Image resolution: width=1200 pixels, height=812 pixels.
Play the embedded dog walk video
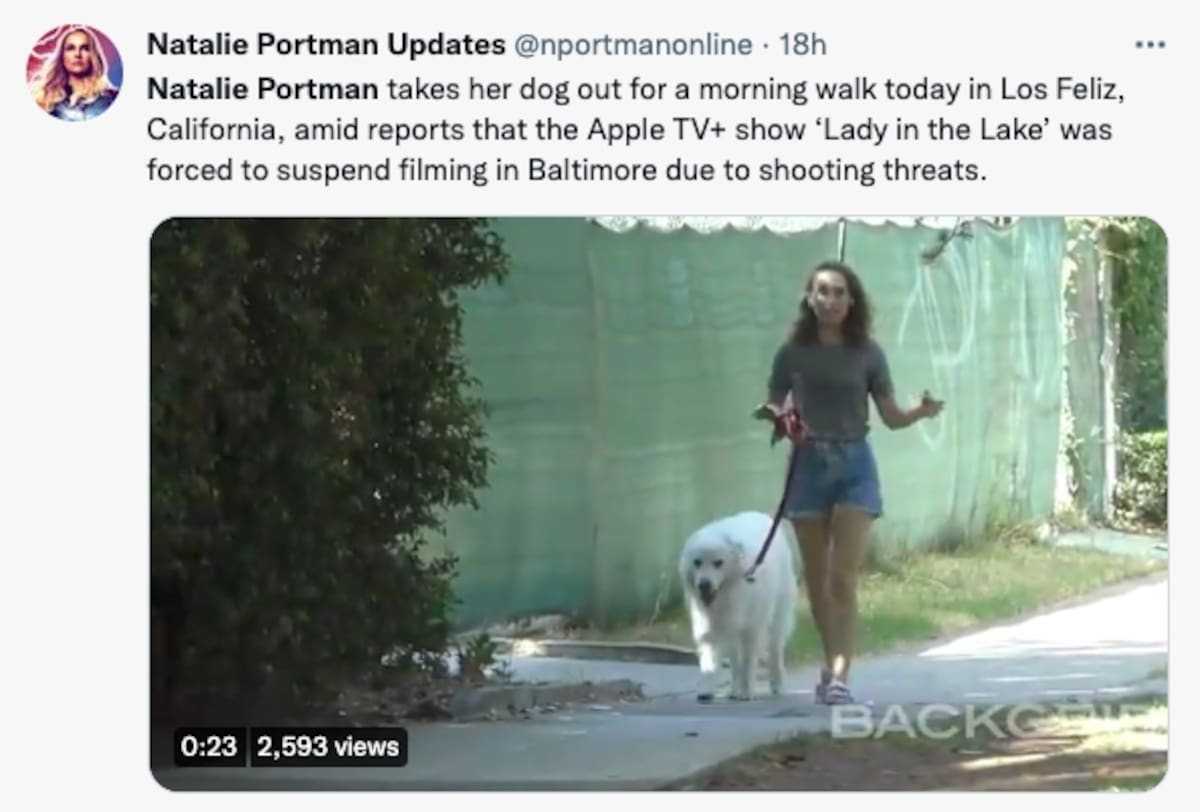[658, 504]
